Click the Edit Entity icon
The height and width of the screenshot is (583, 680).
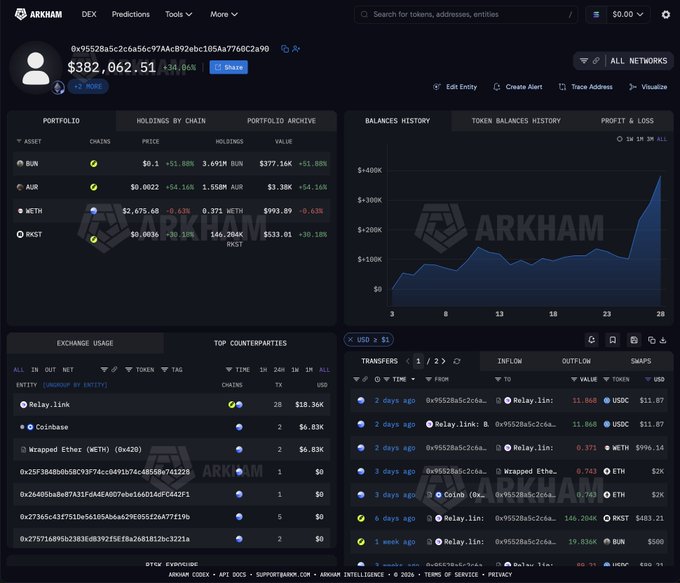pos(437,87)
